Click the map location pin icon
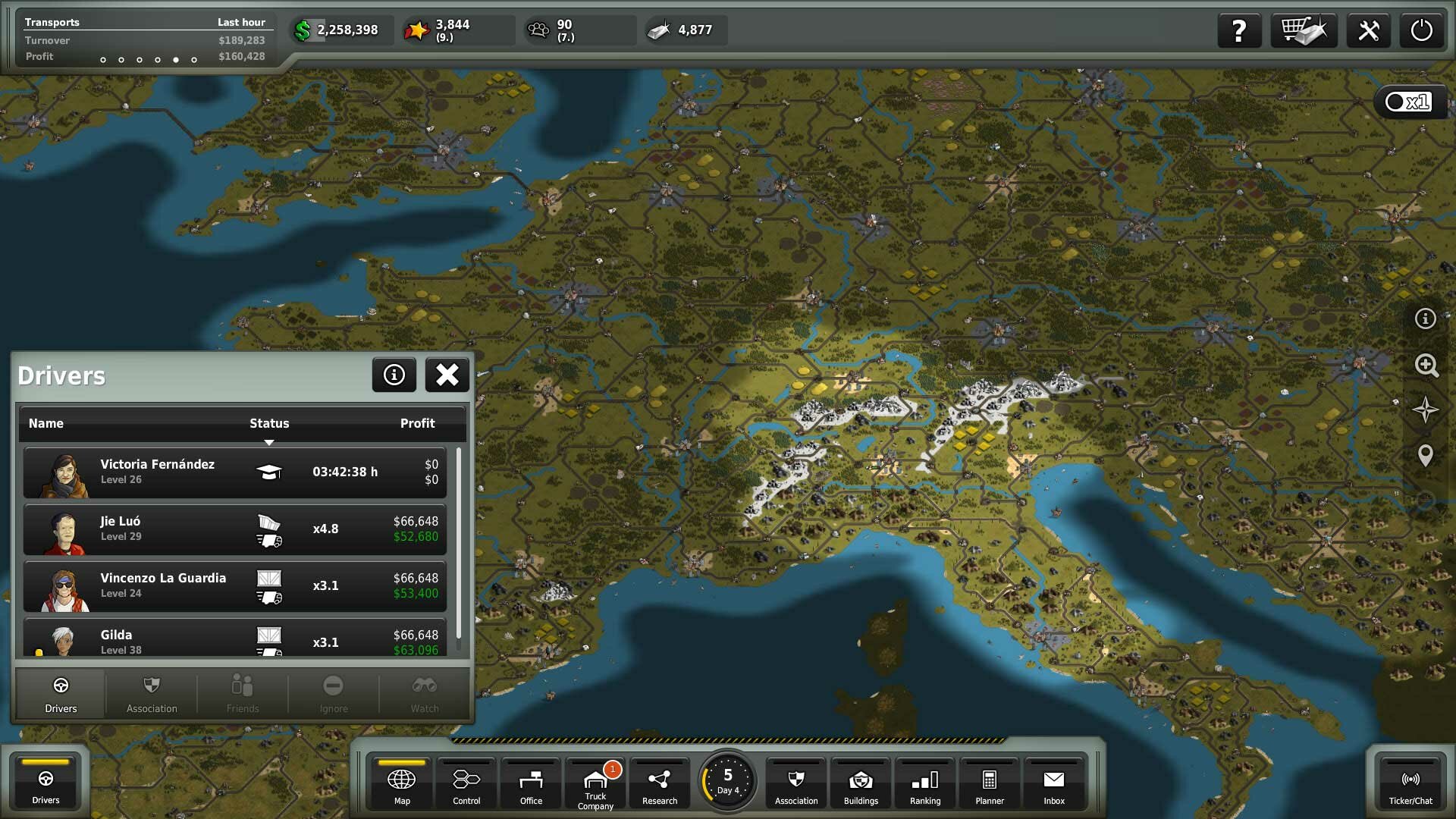1456x819 pixels. click(x=1426, y=455)
